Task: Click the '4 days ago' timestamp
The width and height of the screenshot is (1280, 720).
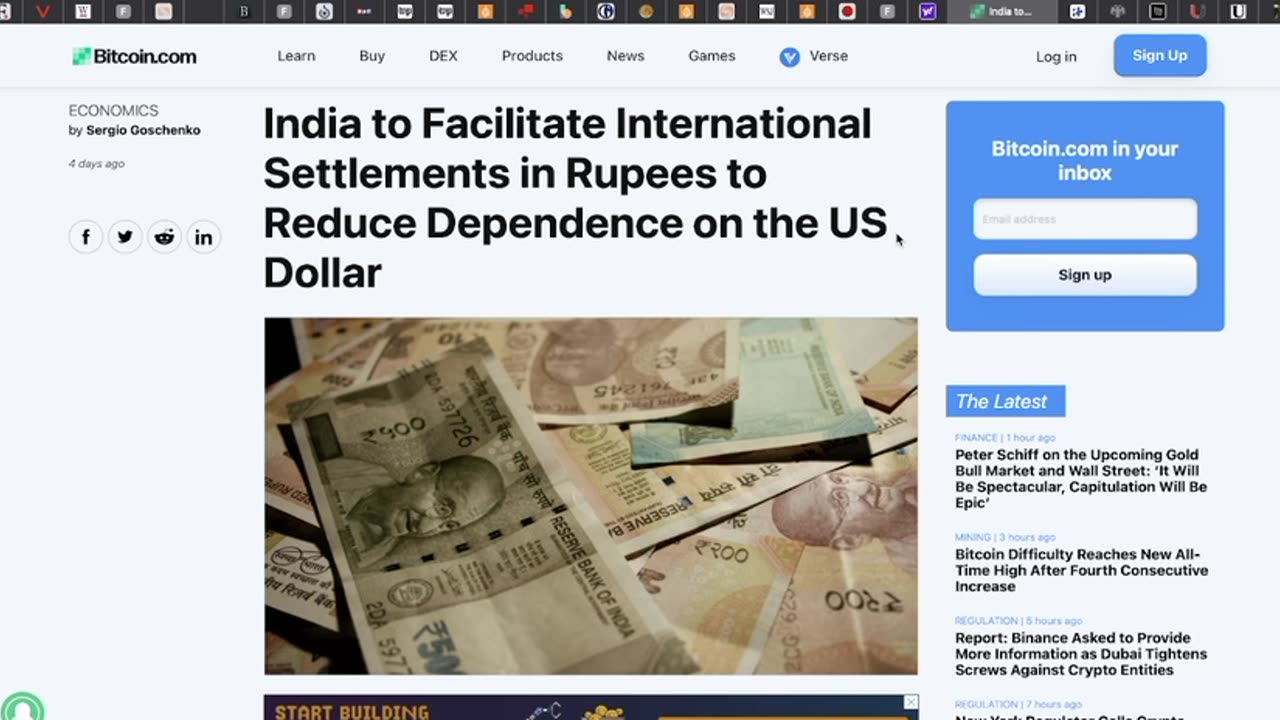Action: tap(96, 164)
